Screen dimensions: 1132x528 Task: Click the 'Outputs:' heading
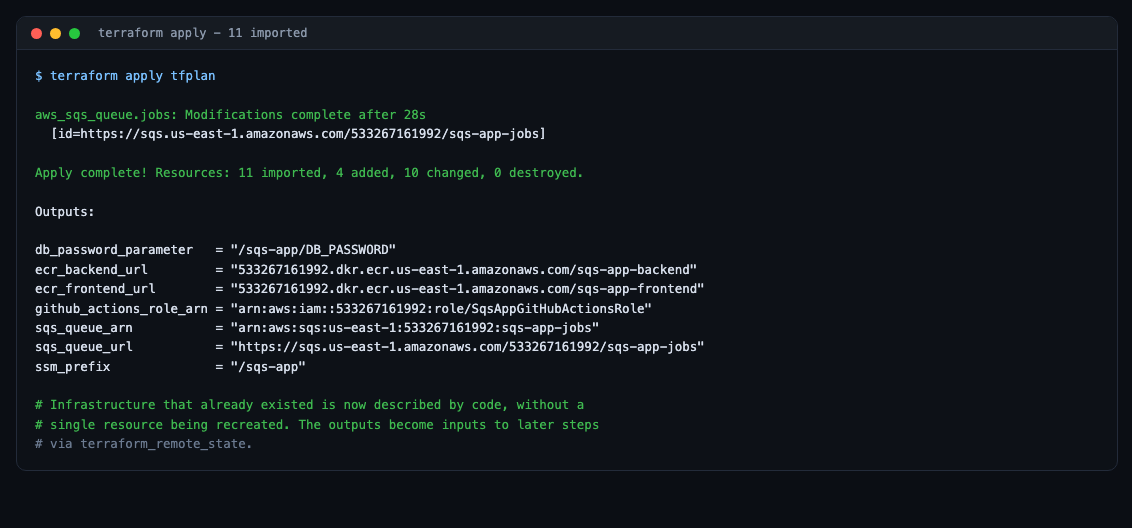[65, 212]
